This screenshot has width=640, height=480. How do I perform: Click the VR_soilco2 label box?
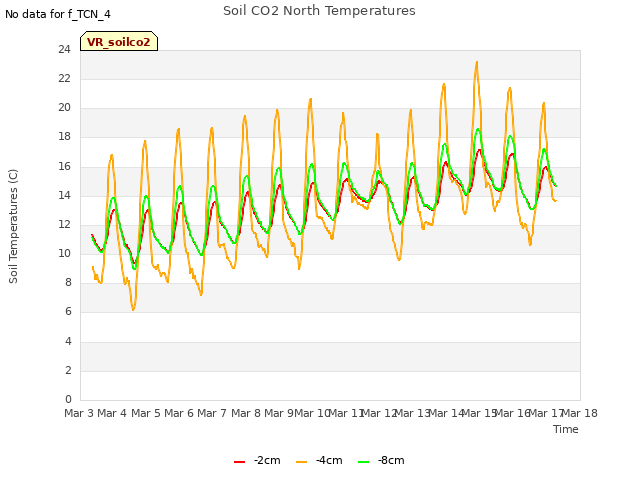(119, 41)
